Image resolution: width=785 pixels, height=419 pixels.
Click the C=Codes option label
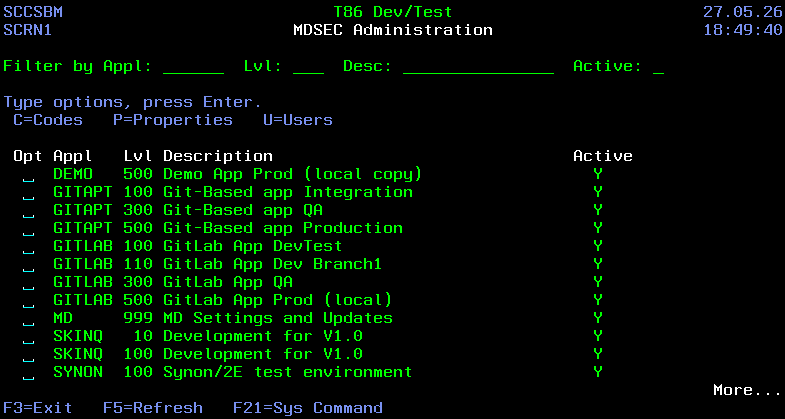pyautogui.click(x=48, y=120)
